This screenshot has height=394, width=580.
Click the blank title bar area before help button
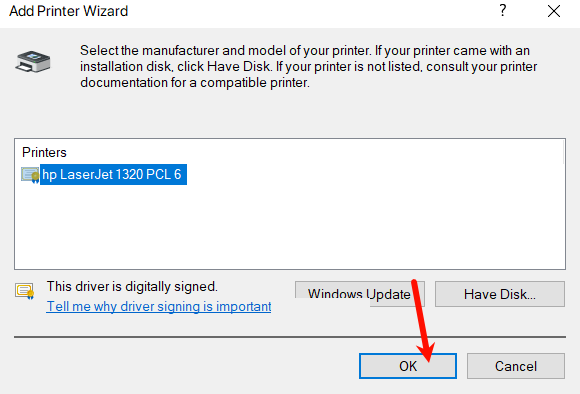pos(311,11)
